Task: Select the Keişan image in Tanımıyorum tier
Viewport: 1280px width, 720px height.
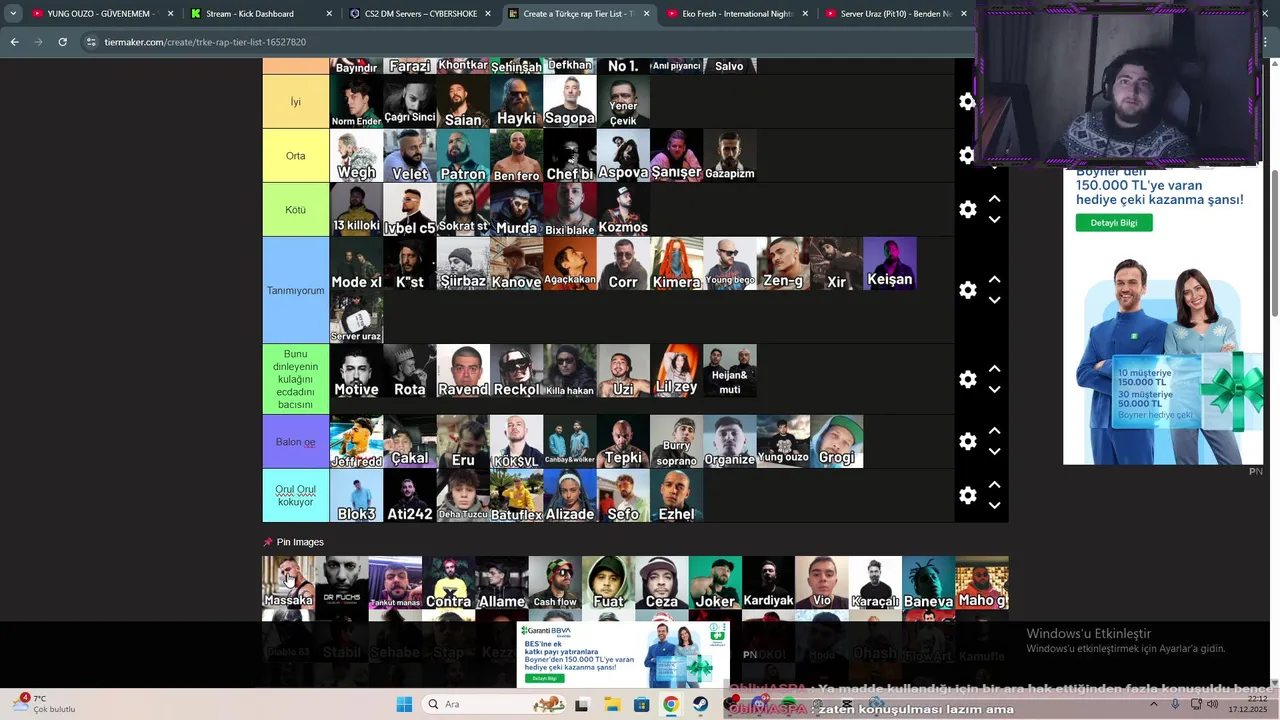Action: pyautogui.click(x=889, y=264)
